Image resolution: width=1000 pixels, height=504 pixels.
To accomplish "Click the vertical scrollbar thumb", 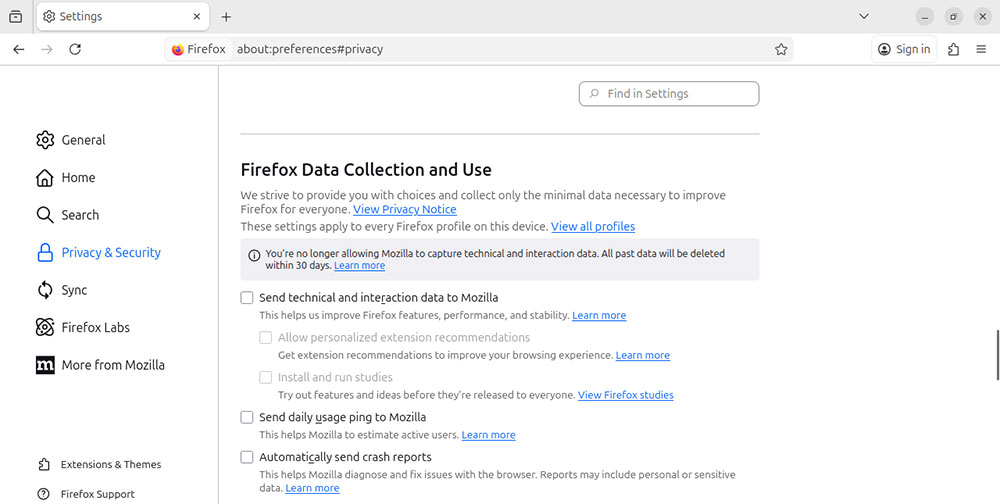I will pyautogui.click(x=997, y=355).
